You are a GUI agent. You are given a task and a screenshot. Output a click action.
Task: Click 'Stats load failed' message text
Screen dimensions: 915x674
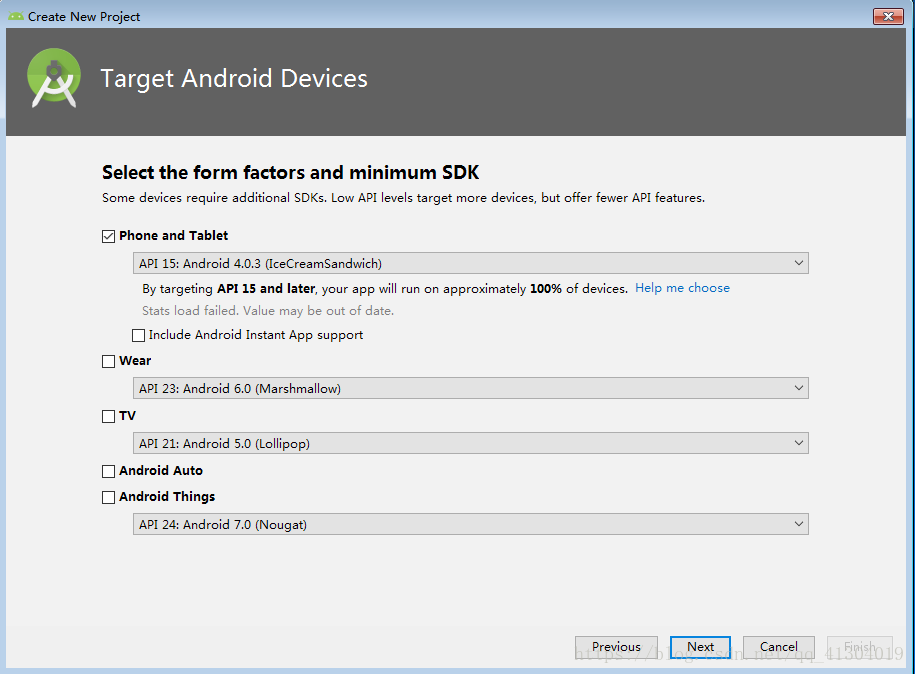point(268,310)
